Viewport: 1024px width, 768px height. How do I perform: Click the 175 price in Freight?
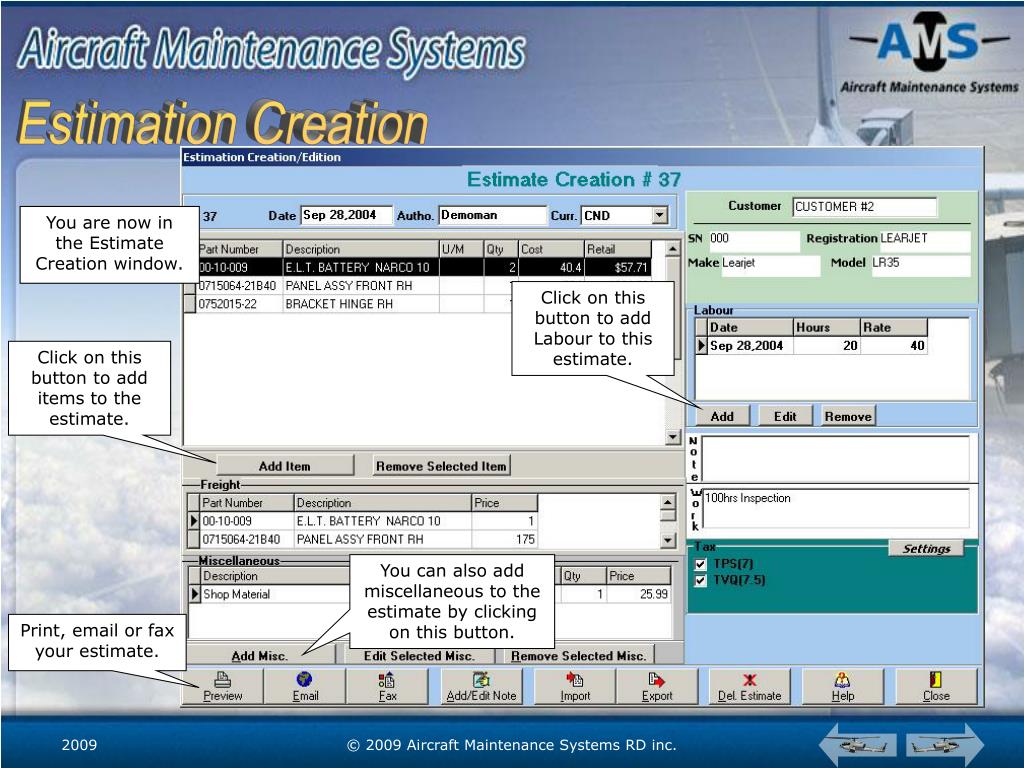point(504,539)
